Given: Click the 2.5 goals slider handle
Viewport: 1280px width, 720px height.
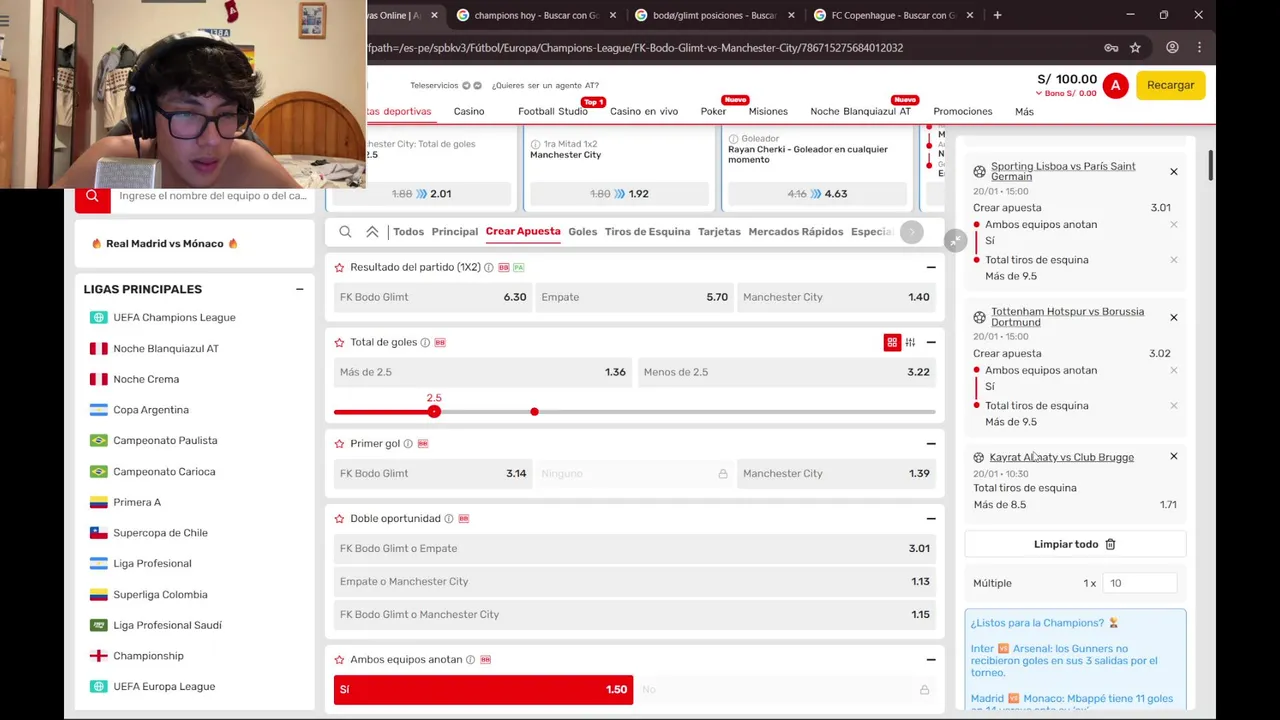Looking at the screenshot, I should [x=434, y=412].
